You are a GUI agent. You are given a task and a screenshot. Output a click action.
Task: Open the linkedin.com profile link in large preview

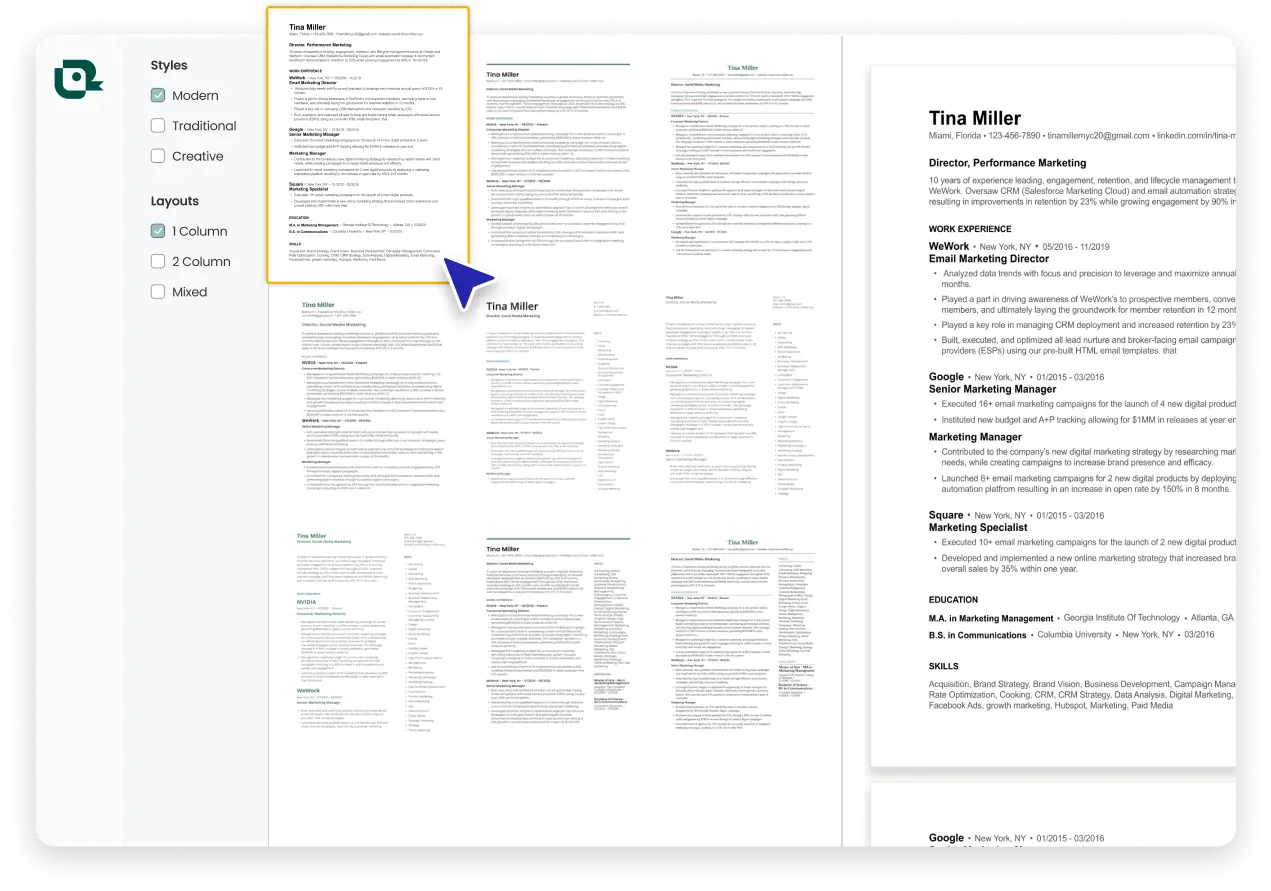click(x=1198, y=135)
